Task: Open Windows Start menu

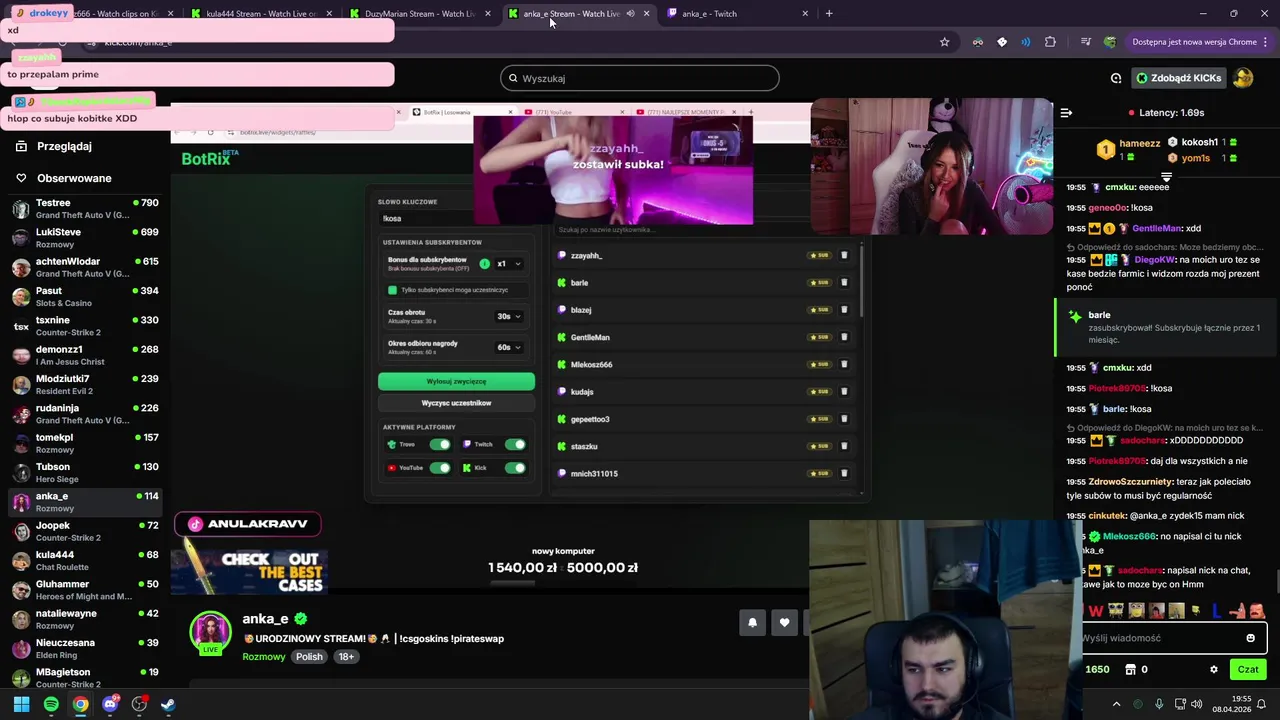Action: (21, 704)
